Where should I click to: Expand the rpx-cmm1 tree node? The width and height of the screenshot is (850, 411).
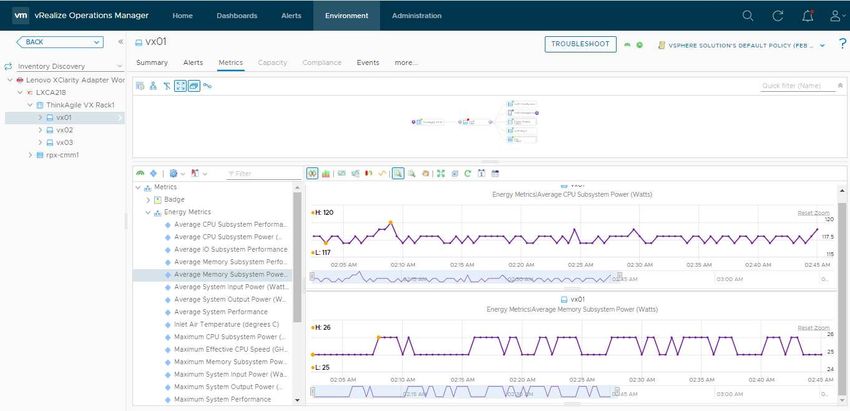30,155
